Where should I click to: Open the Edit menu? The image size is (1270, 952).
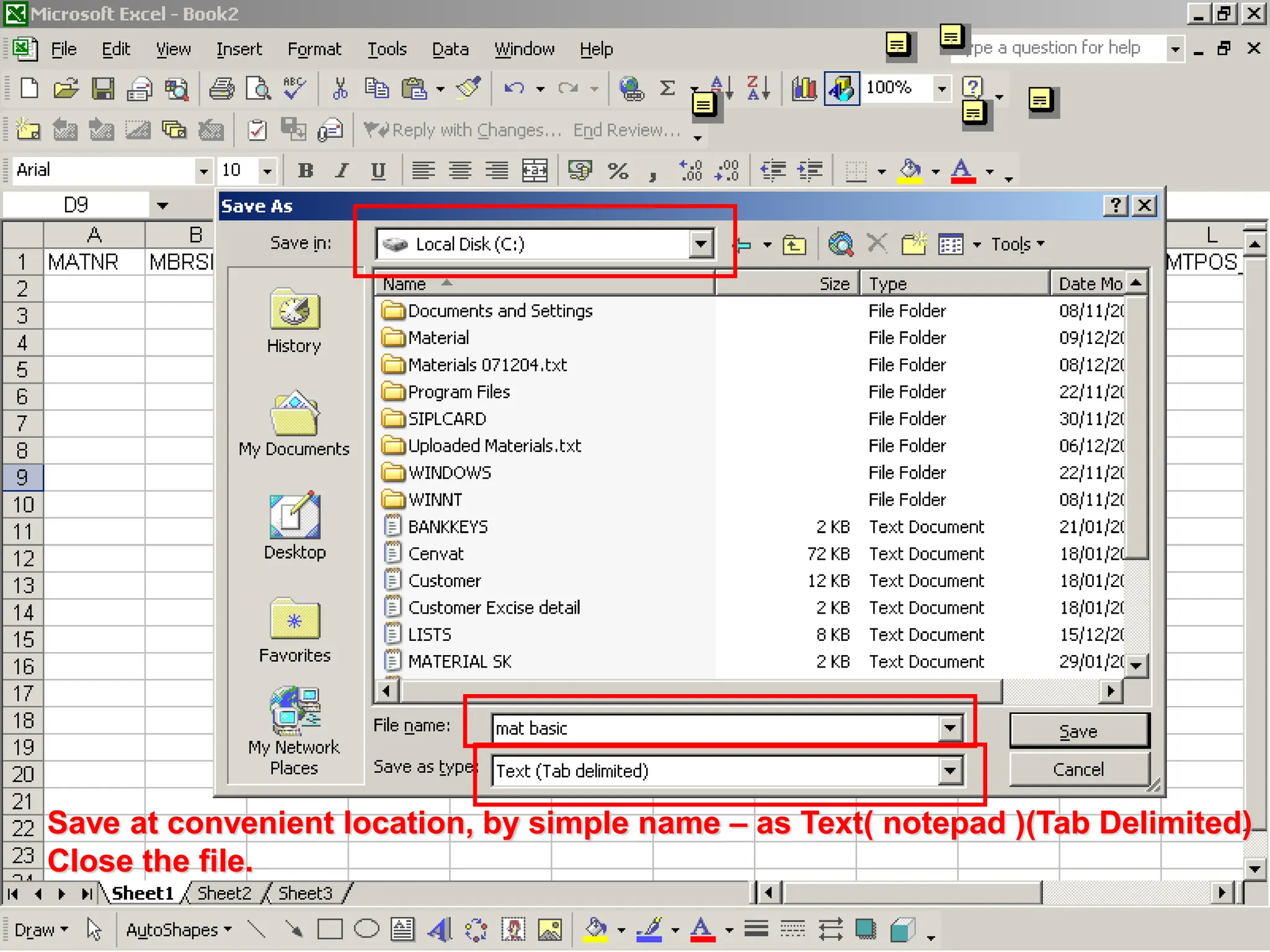115,49
